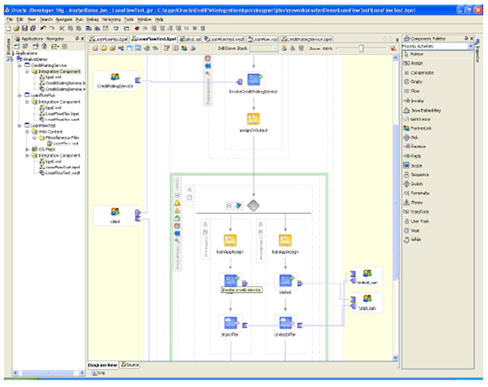
Task: Click the Zoom slider handle in diagram toolbar
Action: (361, 49)
